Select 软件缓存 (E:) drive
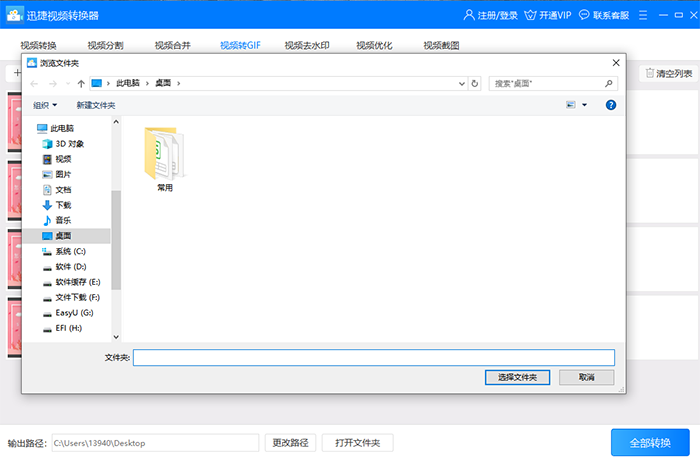The image size is (700, 460). 71,282
